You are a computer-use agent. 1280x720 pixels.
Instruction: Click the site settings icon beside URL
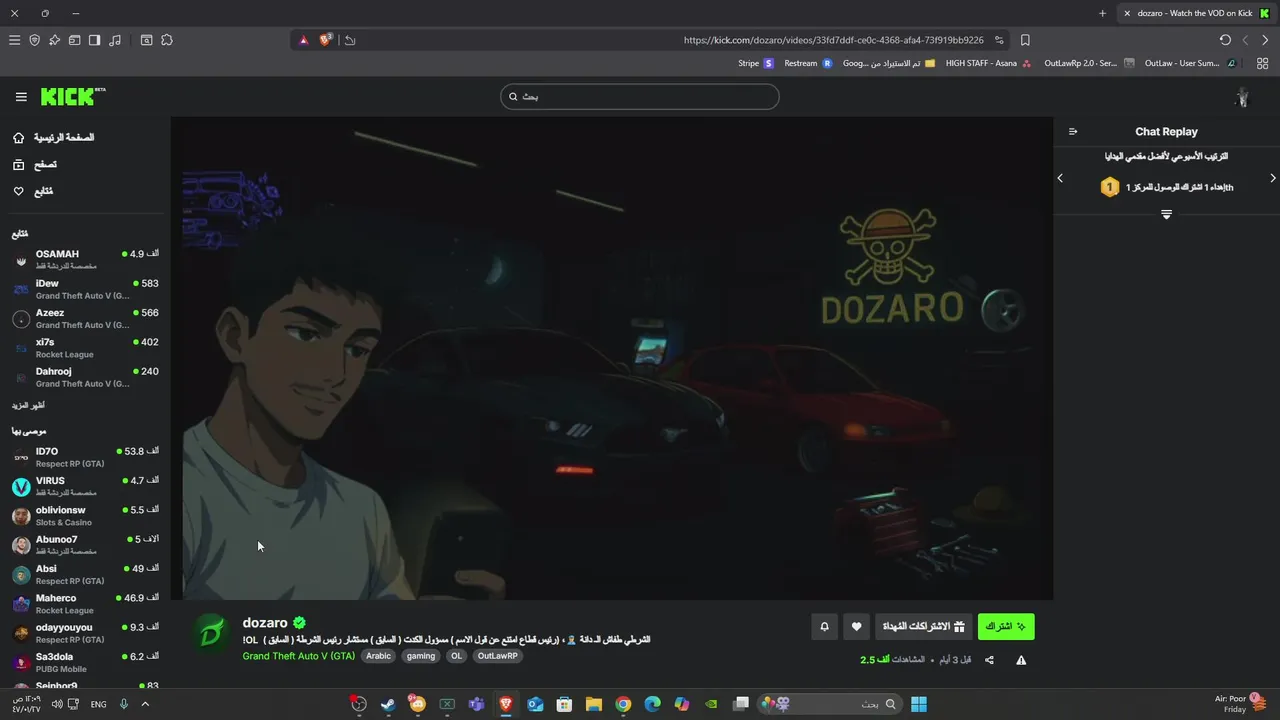(999, 40)
